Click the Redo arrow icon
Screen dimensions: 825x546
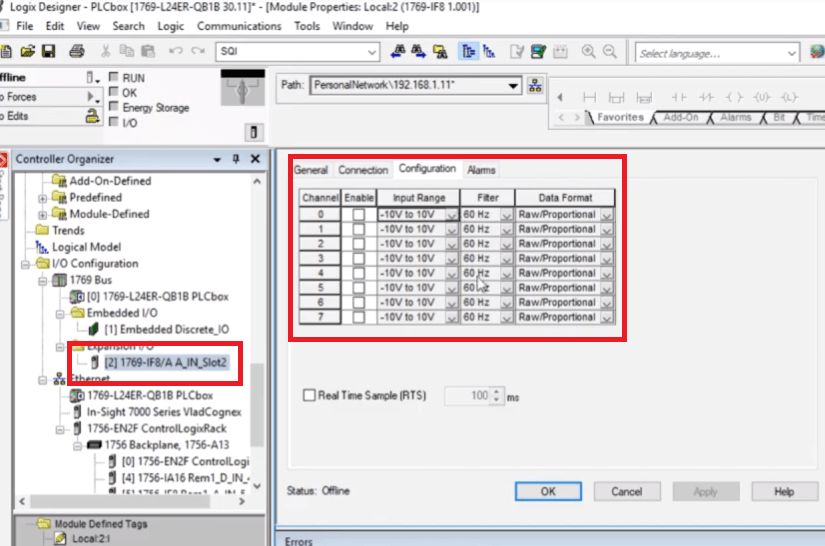(x=198, y=51)
